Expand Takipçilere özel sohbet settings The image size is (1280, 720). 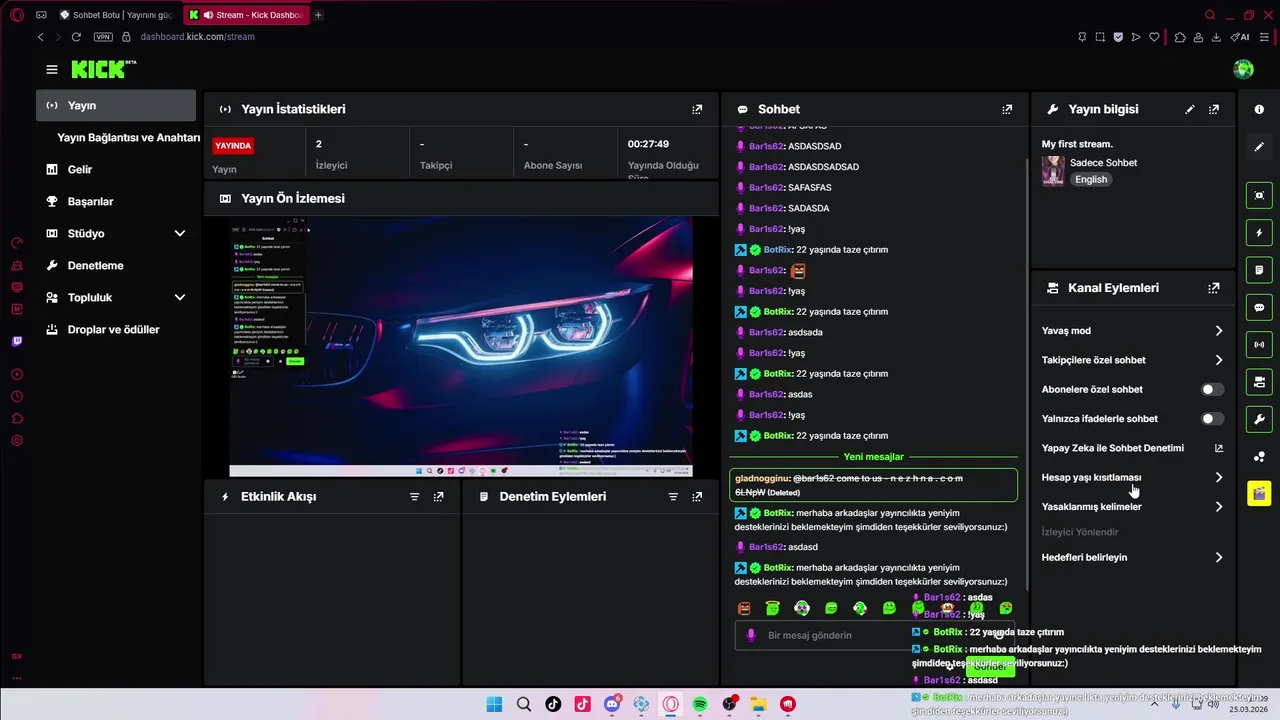click(1219, 360)
